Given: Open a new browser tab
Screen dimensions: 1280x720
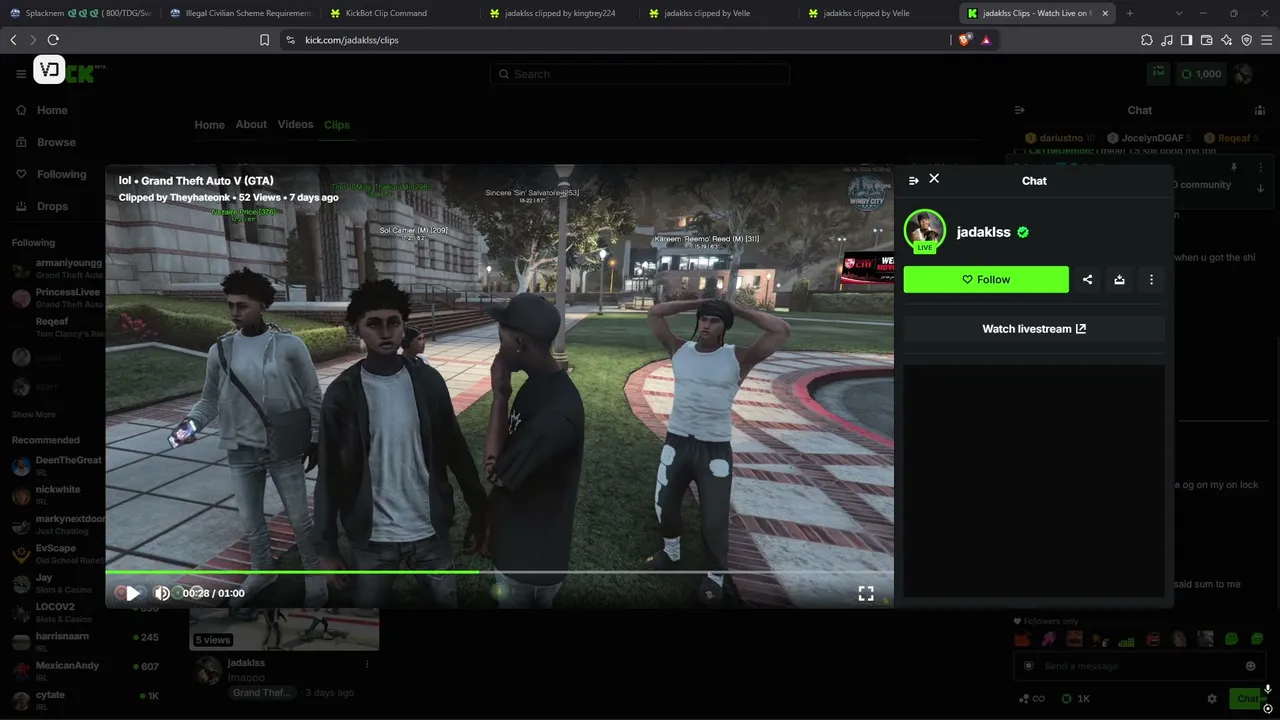Looking at the screenshot, I should coord(1130,13).
